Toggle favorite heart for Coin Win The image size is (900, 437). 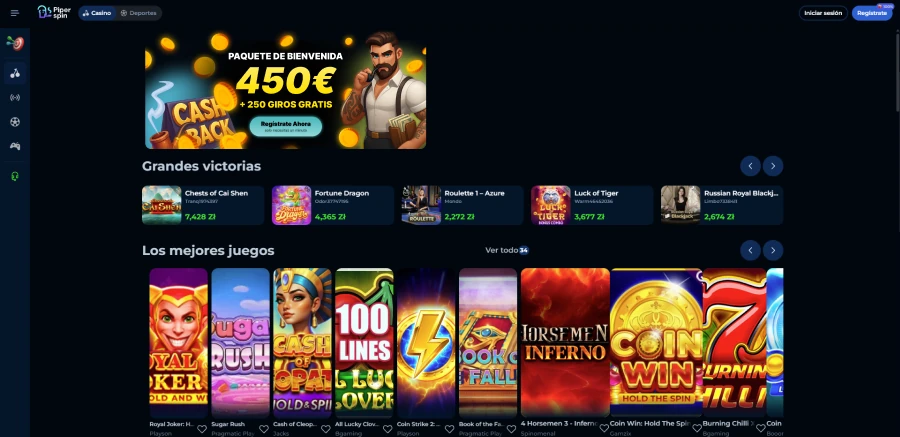(697, 428)
